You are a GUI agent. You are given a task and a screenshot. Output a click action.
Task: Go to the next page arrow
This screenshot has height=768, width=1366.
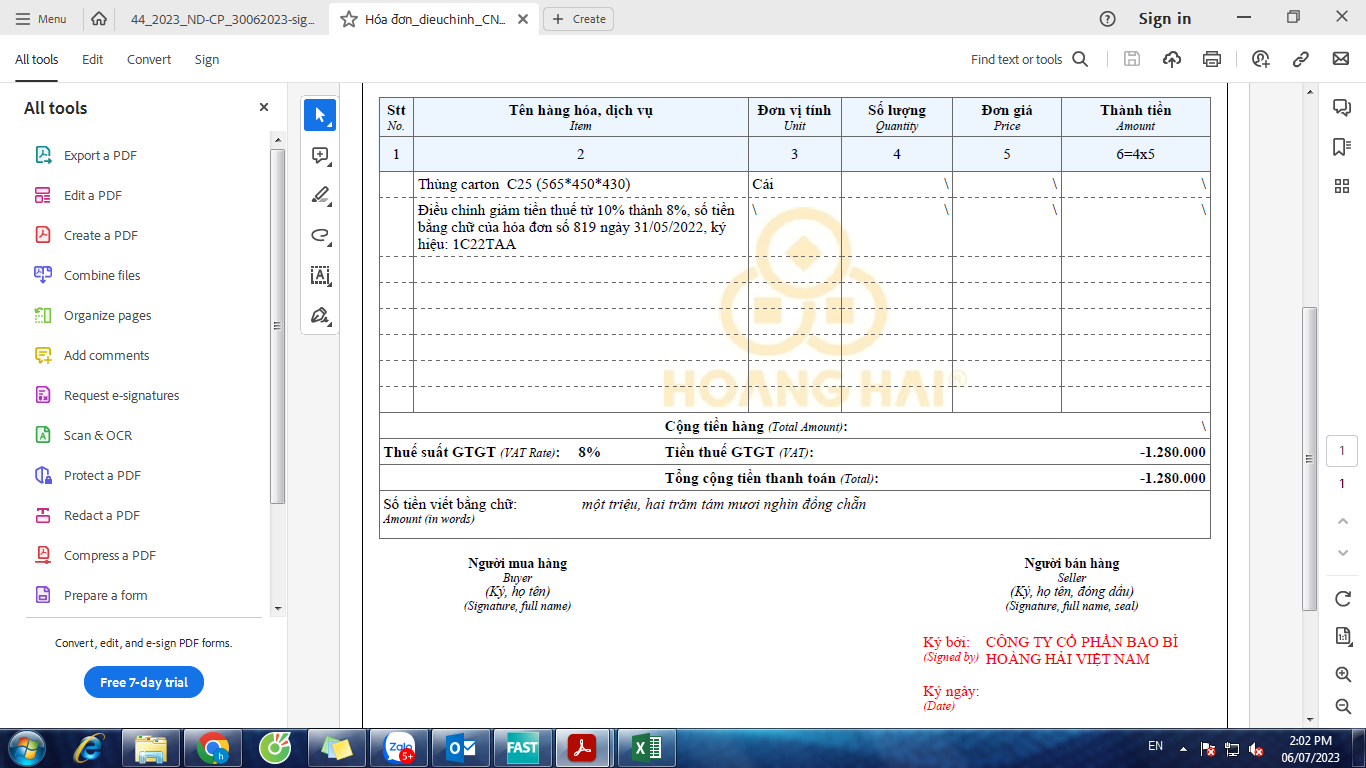tap(1343, 553)
